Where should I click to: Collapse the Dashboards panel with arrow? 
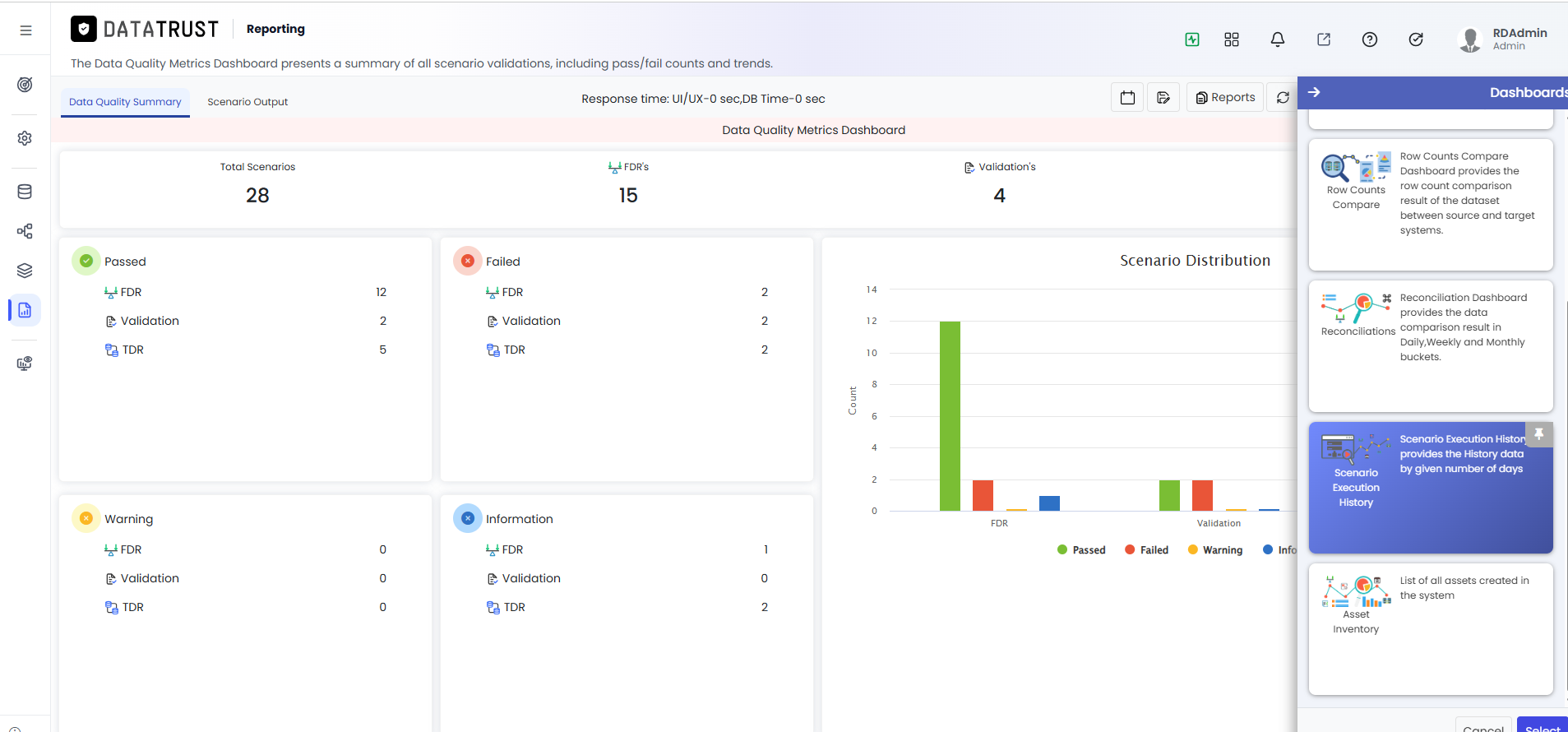point(1314,92)
